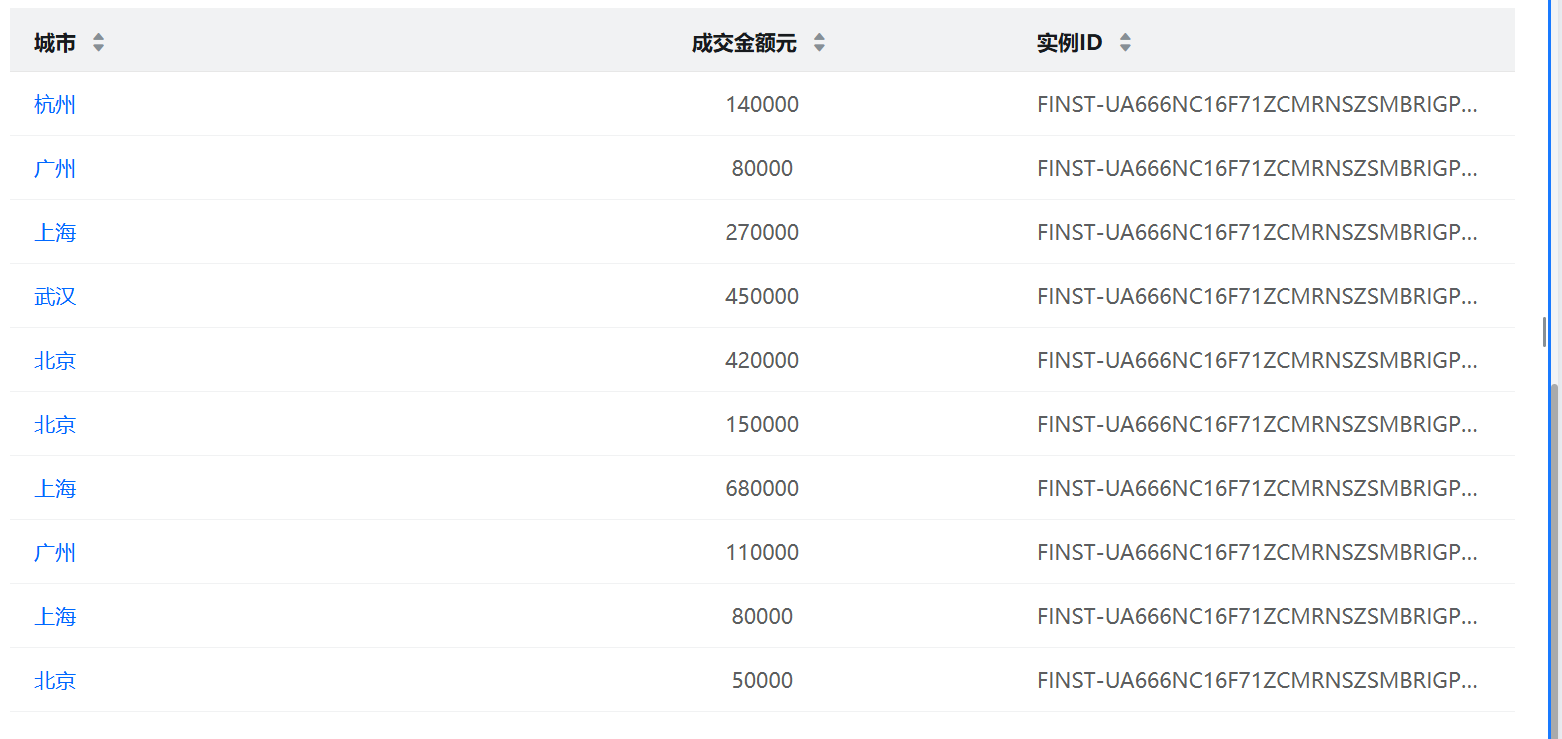Select the 上海 link in the 680000 row

click(x=55, y=488)
